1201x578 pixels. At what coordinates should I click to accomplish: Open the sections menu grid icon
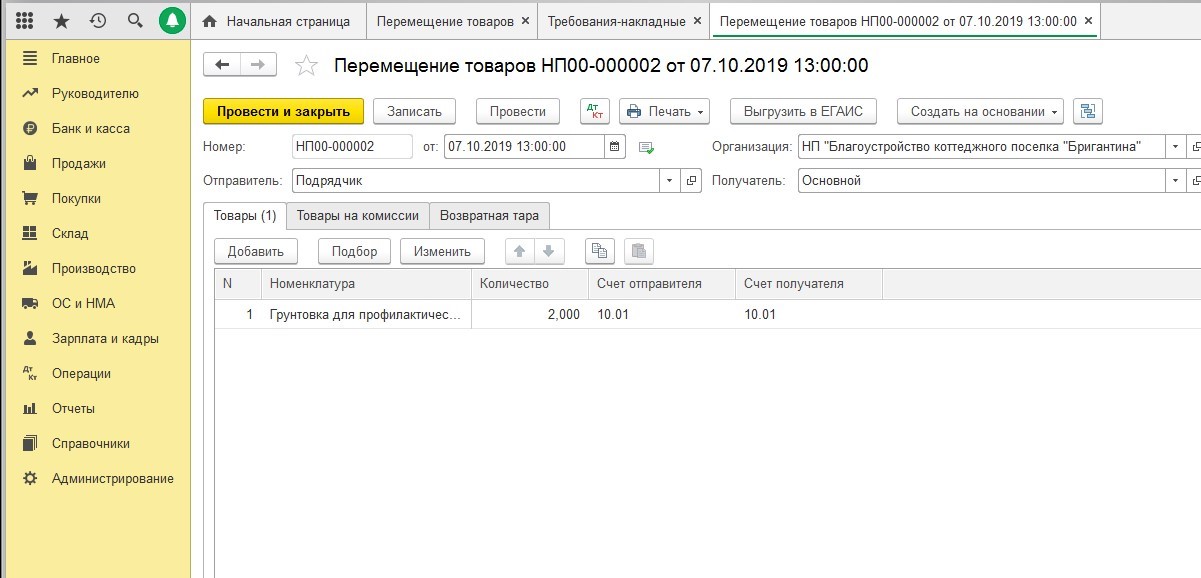pos(26,20)
